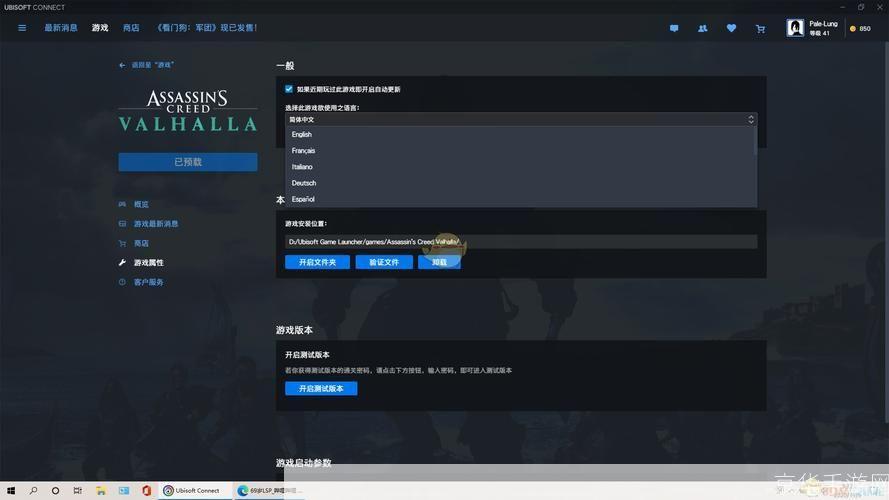This screenshot has width=889, height=500.
Task: Click the 已预载 preloaded button
Action: point(188,162)
